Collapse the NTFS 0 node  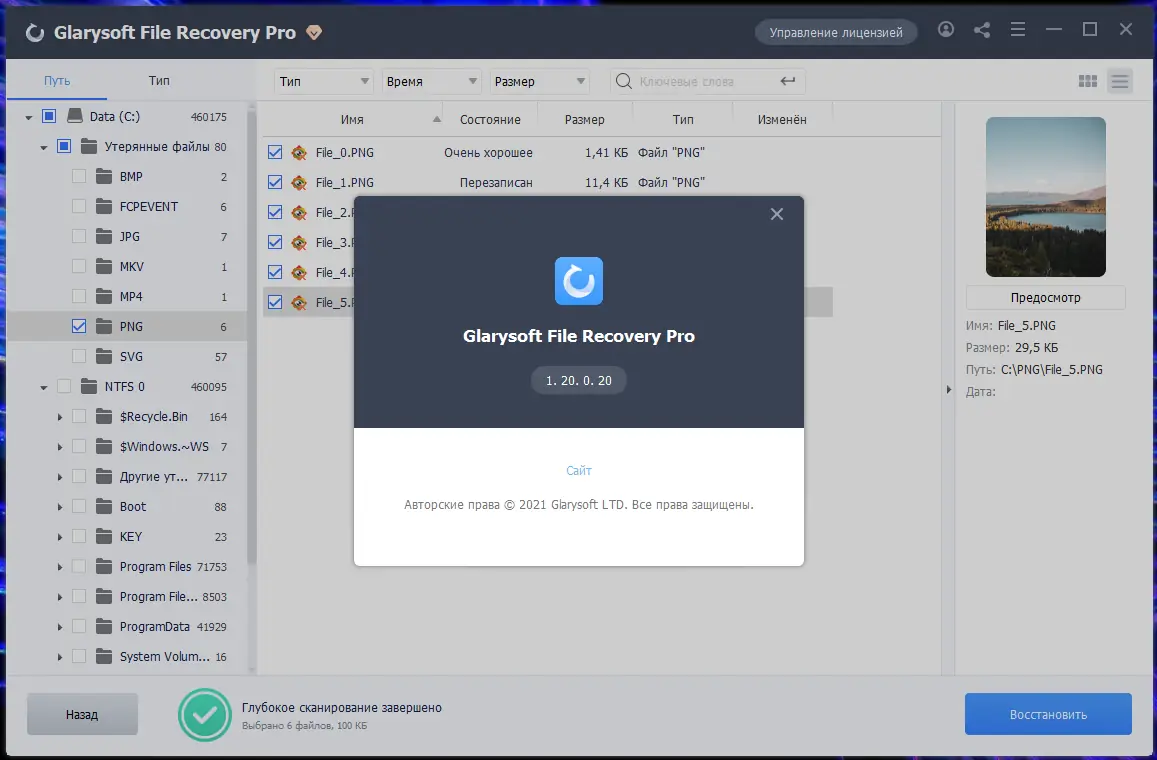[x=44, y=387]
